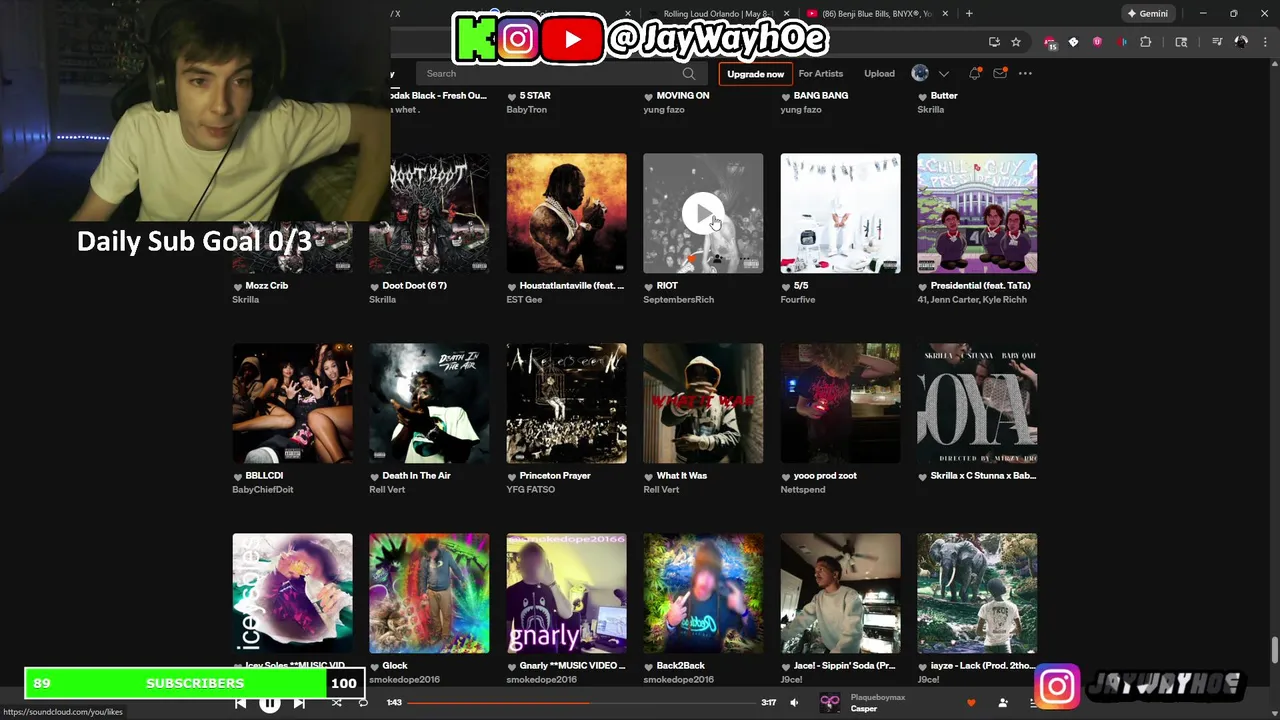Open the iayze - Lack elephant artwork
The width and height of the screenshot is (1280, 720).
pyautogui.click(x=977, y=593)
